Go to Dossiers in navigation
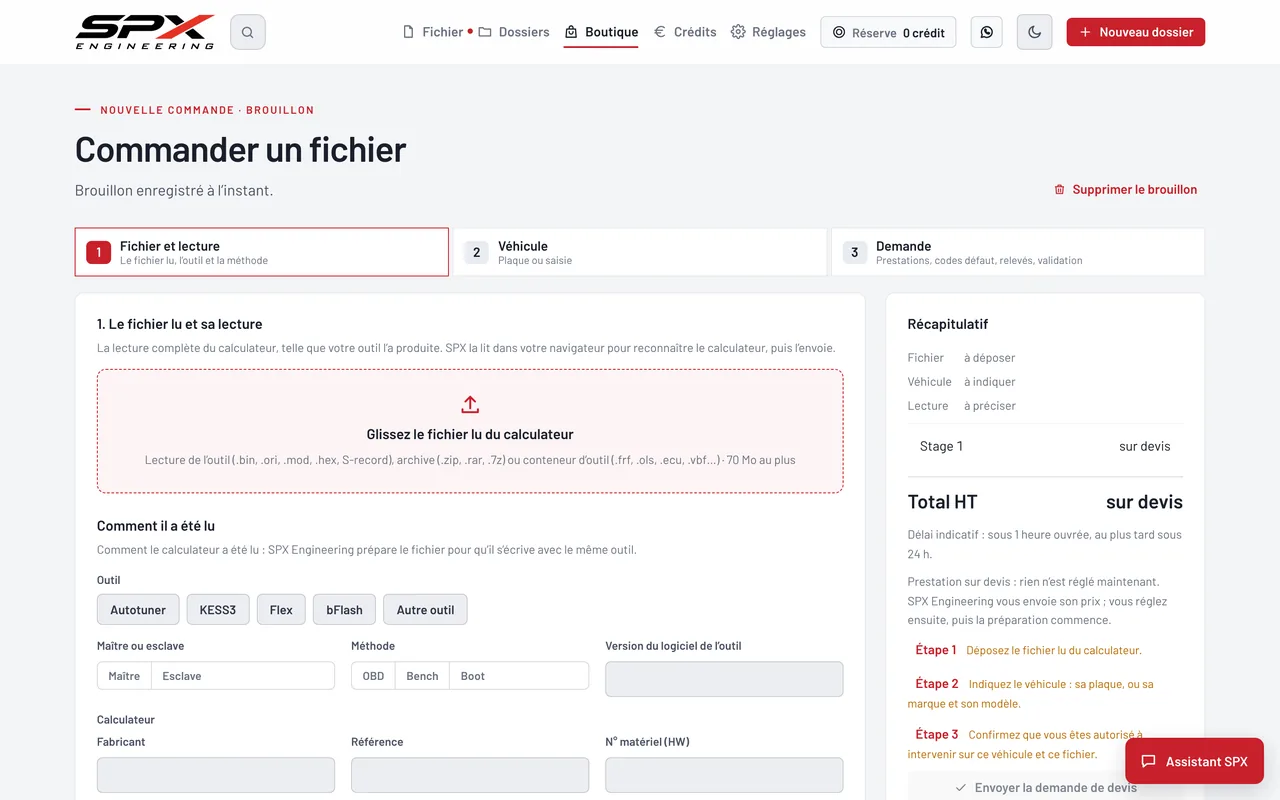This screenshot has width=1280, height=800. pos(514,32)
